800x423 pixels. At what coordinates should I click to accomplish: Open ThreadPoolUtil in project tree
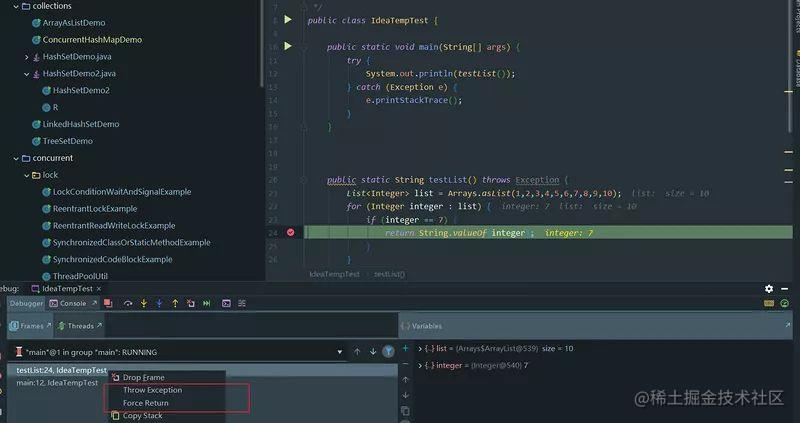(x=80, y=276)
